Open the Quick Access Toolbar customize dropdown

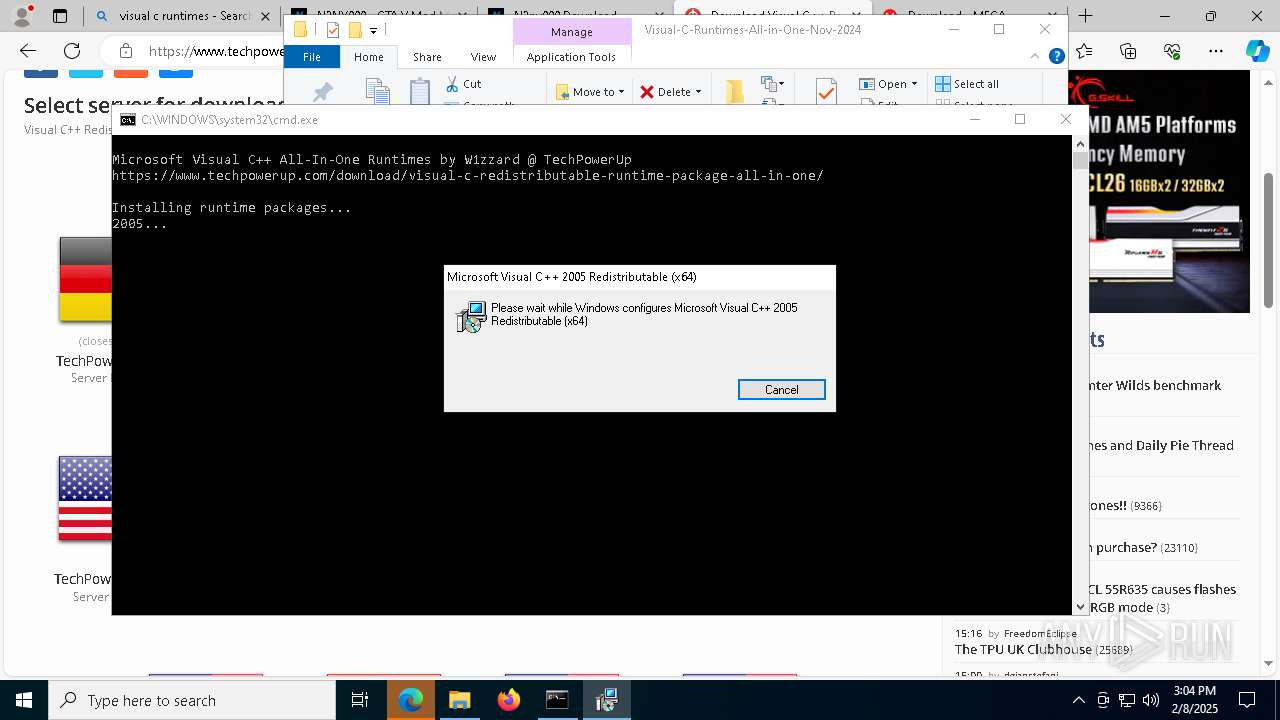pyautogui.click(x=373, y=31)
